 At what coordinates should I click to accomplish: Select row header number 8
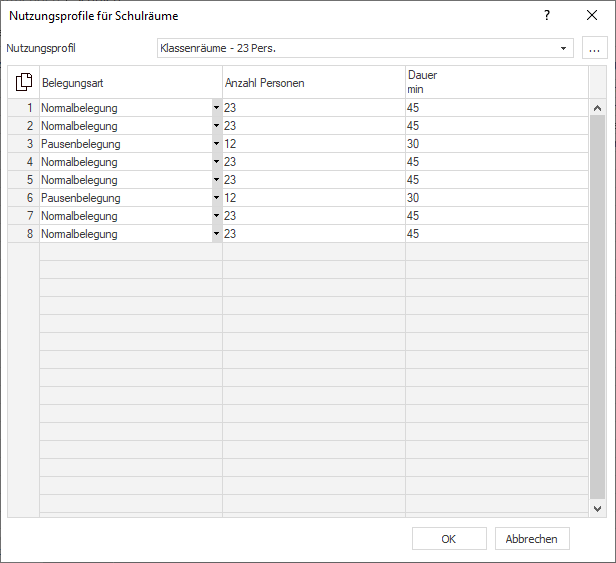(x=24, y=234)
